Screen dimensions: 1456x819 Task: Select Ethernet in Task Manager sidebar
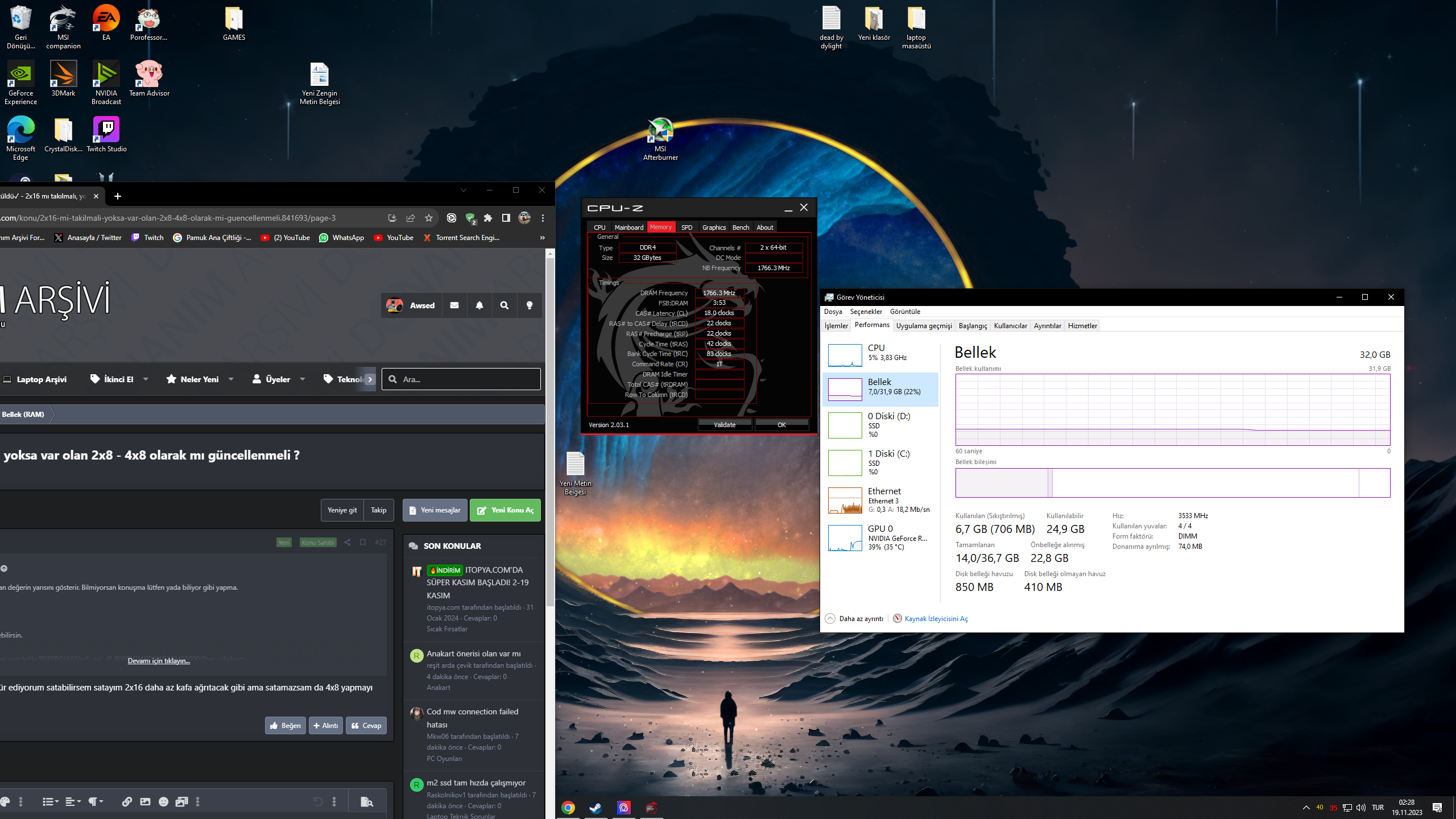[880, 500]
